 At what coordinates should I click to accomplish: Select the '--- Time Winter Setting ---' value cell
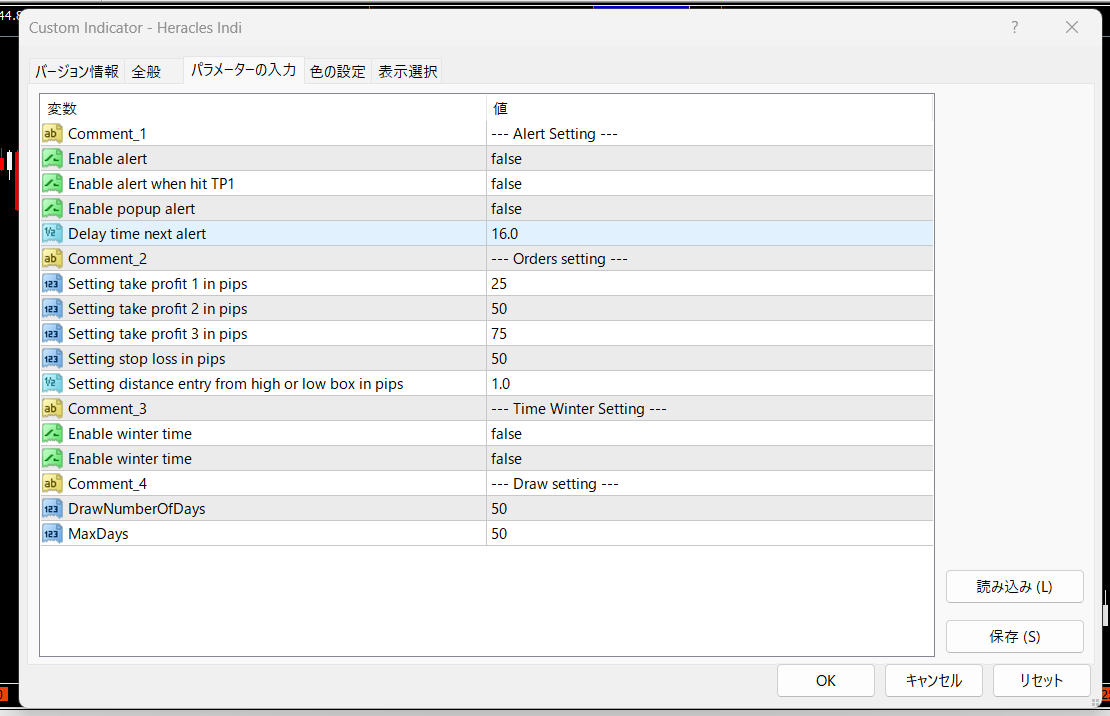coord(710,409)
